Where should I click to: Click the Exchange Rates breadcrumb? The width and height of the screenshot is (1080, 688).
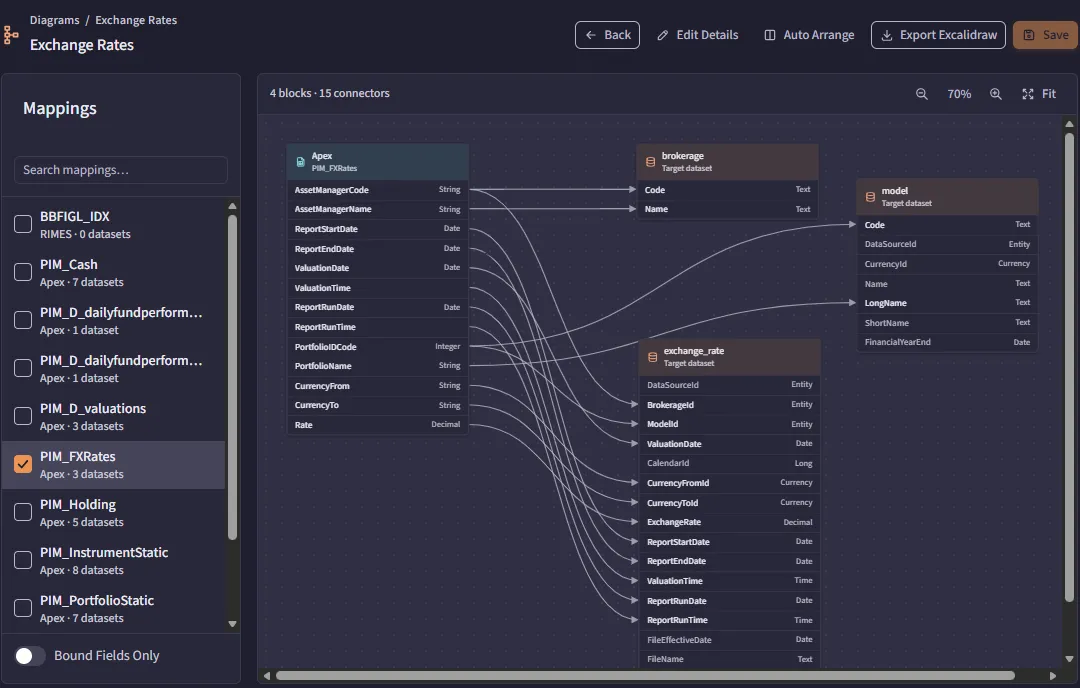(136, 20)
